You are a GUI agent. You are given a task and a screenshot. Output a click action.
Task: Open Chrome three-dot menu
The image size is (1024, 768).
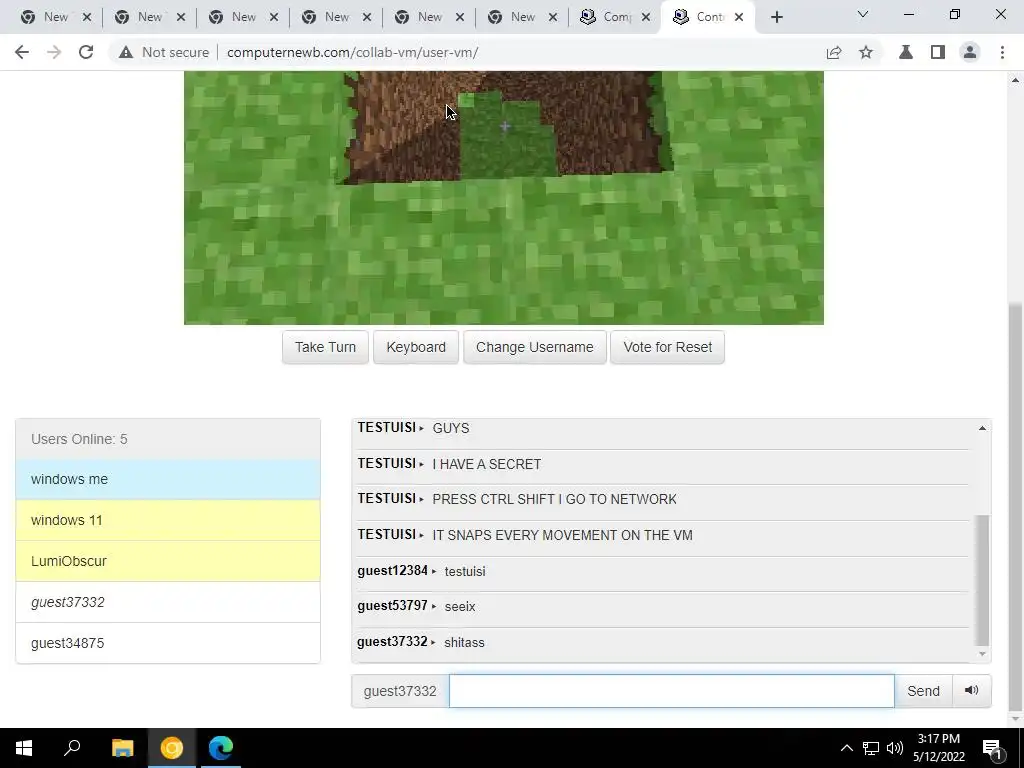pos(1002,52)
